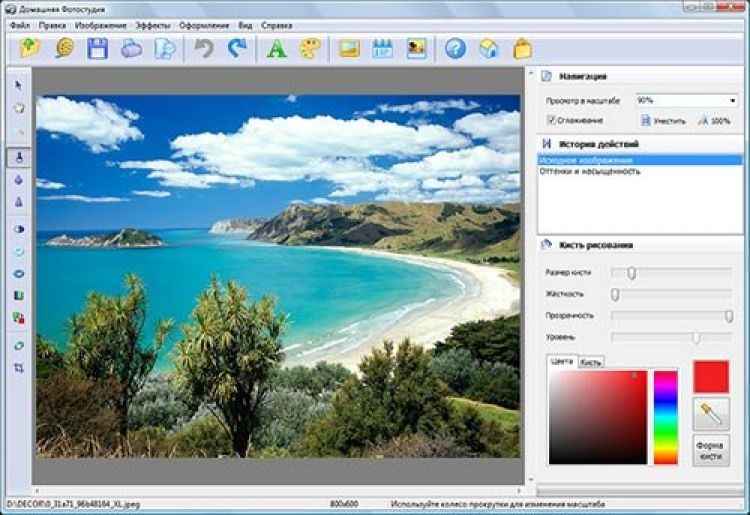Open the Вид menu

click(245, 25)
